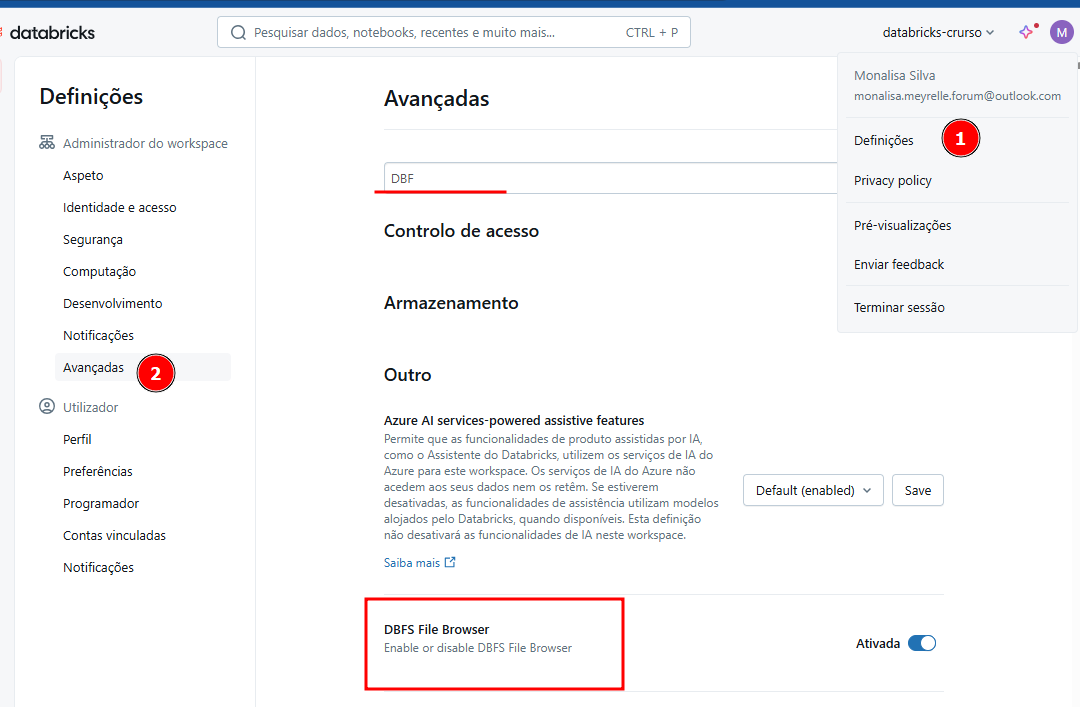The width and height of the screenshot is (1080, 707).
Task: Go to Segurança settings
Action: [93, 239]
